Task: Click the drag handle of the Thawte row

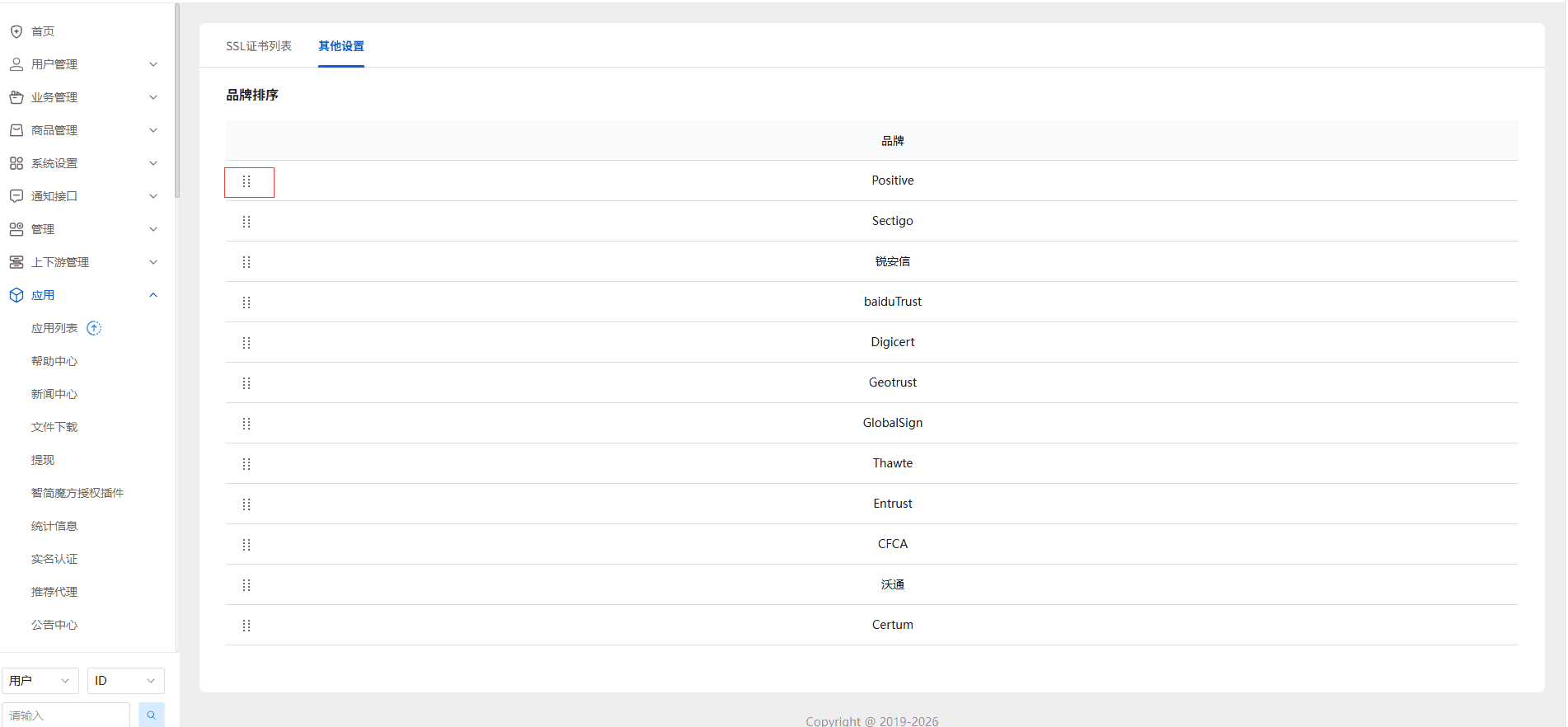Action: (246, 464)
